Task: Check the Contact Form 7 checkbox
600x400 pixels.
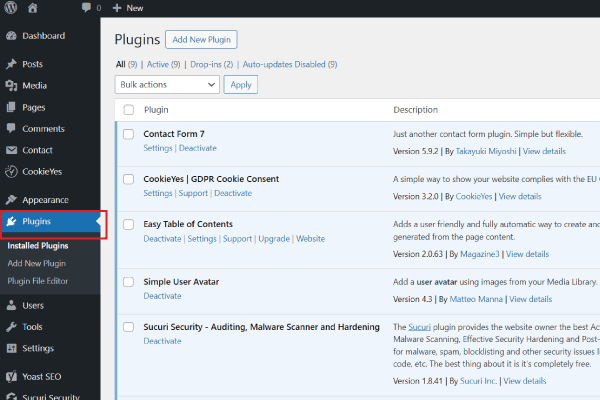Action: click(x=129, y=134)
